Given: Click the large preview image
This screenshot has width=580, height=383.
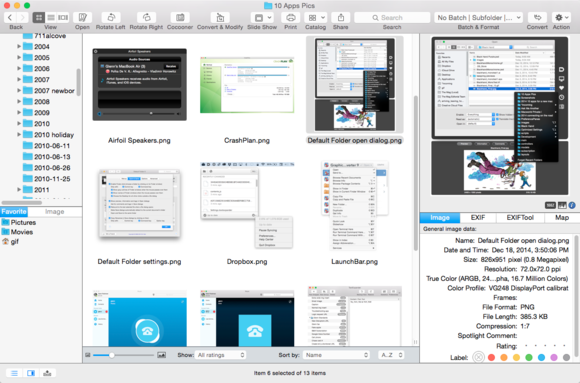Looking at the screenshot, I should (x=500, y=116).
